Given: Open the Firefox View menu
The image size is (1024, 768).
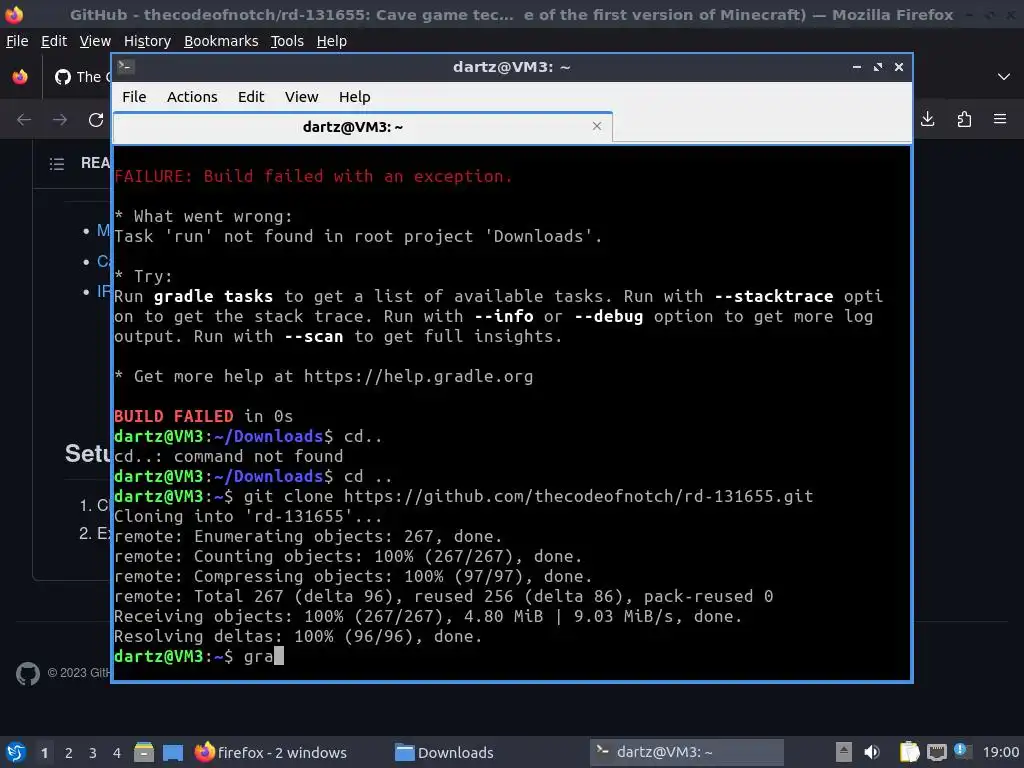Looking at the screenshot, I should [95, 41].
